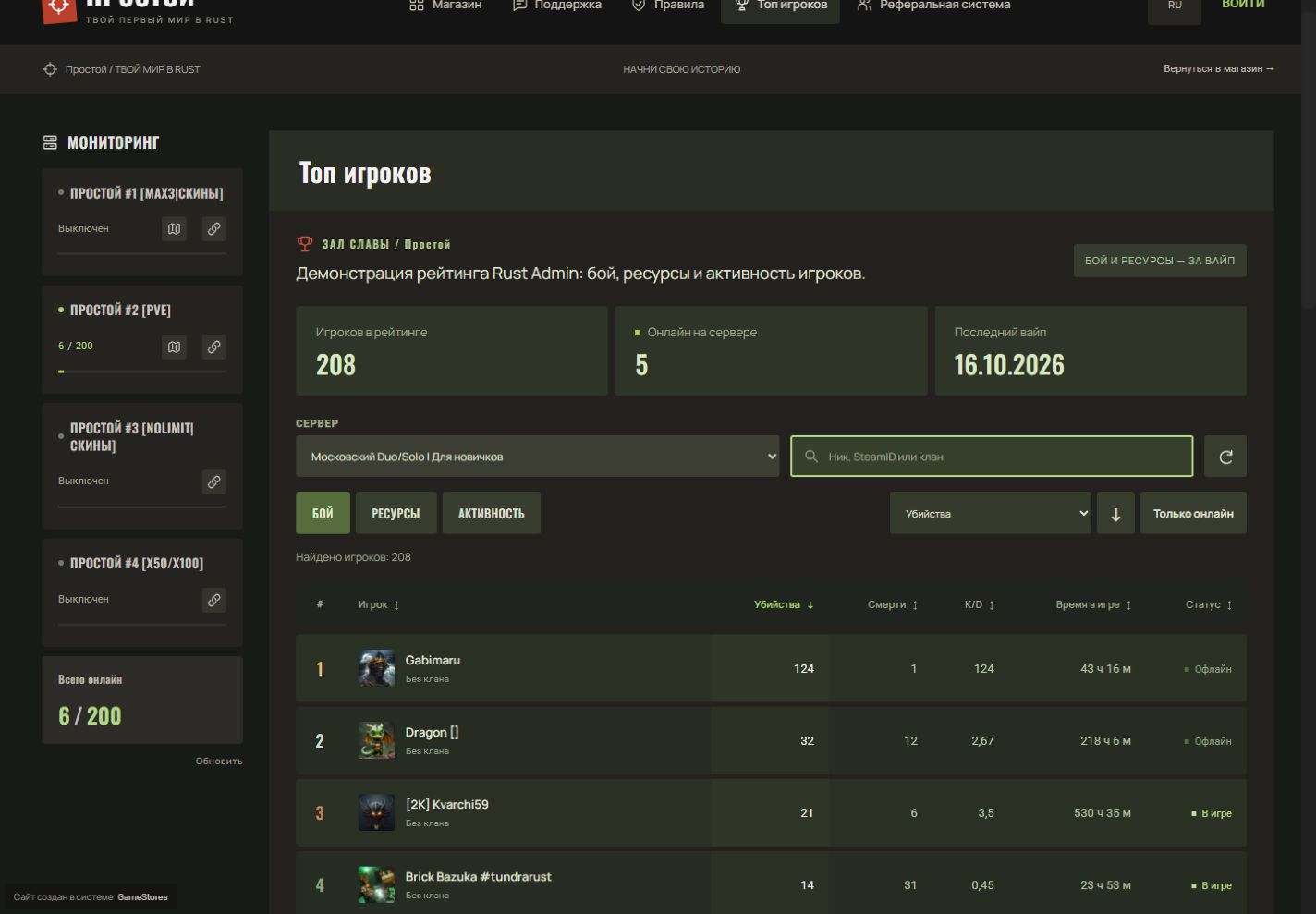This screenshot has width=1316, height=914.
Task: Sort table by Время в игре column
Action: 1094,604
